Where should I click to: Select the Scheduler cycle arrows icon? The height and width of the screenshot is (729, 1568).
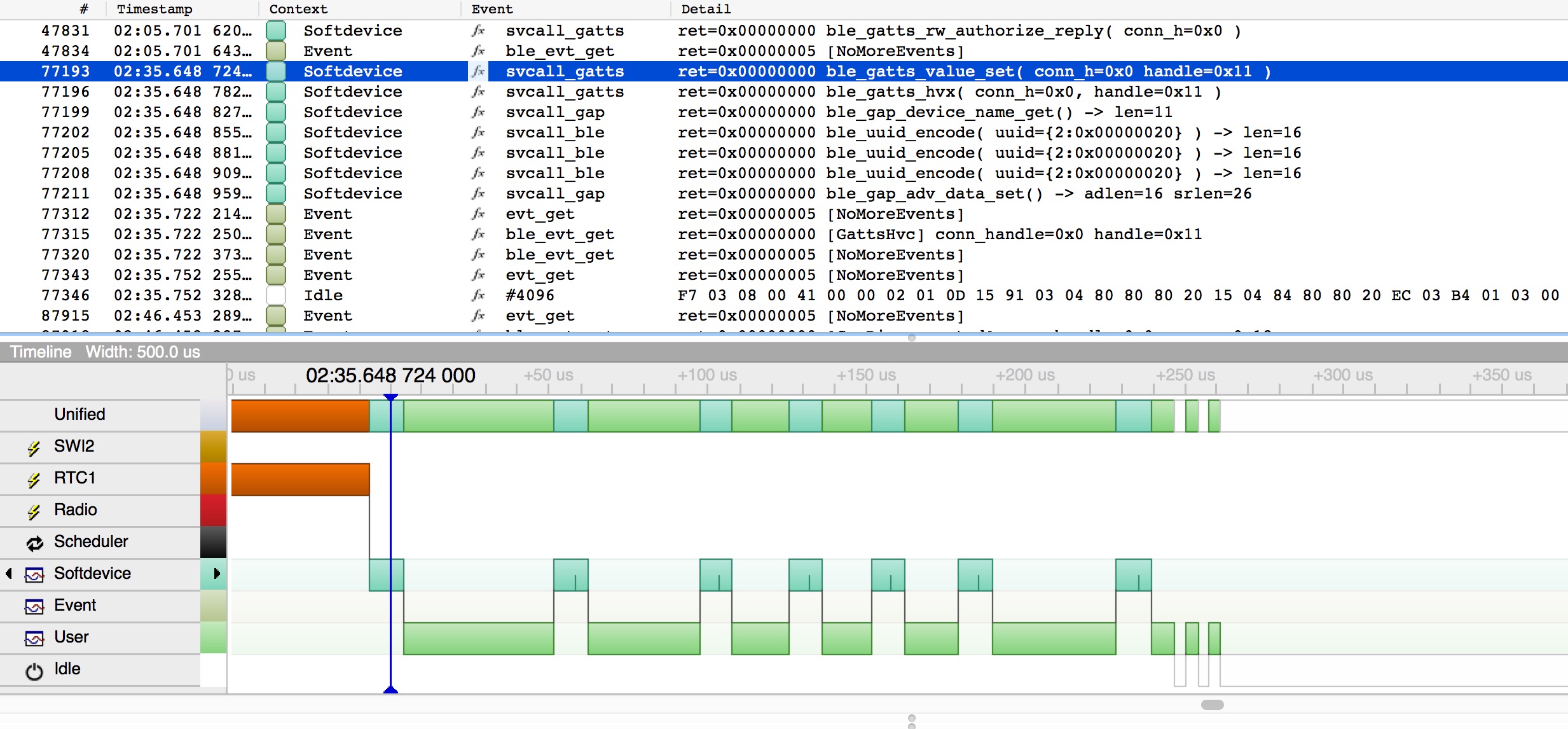[x=34, y=543]
